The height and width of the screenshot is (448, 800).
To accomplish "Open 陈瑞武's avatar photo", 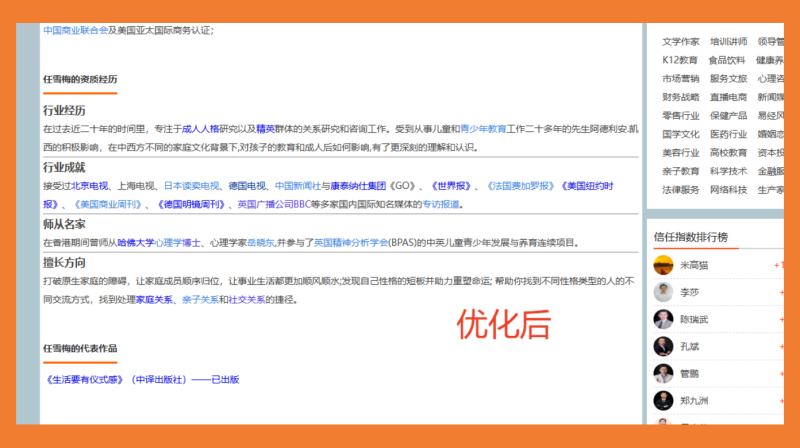I will pos(664,319).
